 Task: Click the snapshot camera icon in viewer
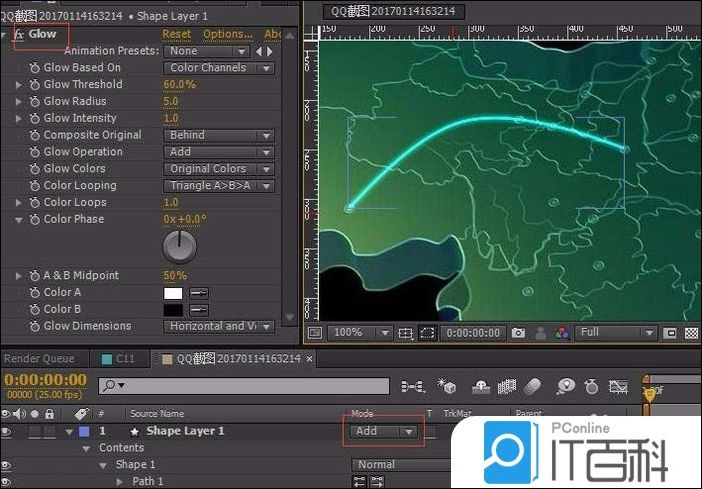(518, 333)
